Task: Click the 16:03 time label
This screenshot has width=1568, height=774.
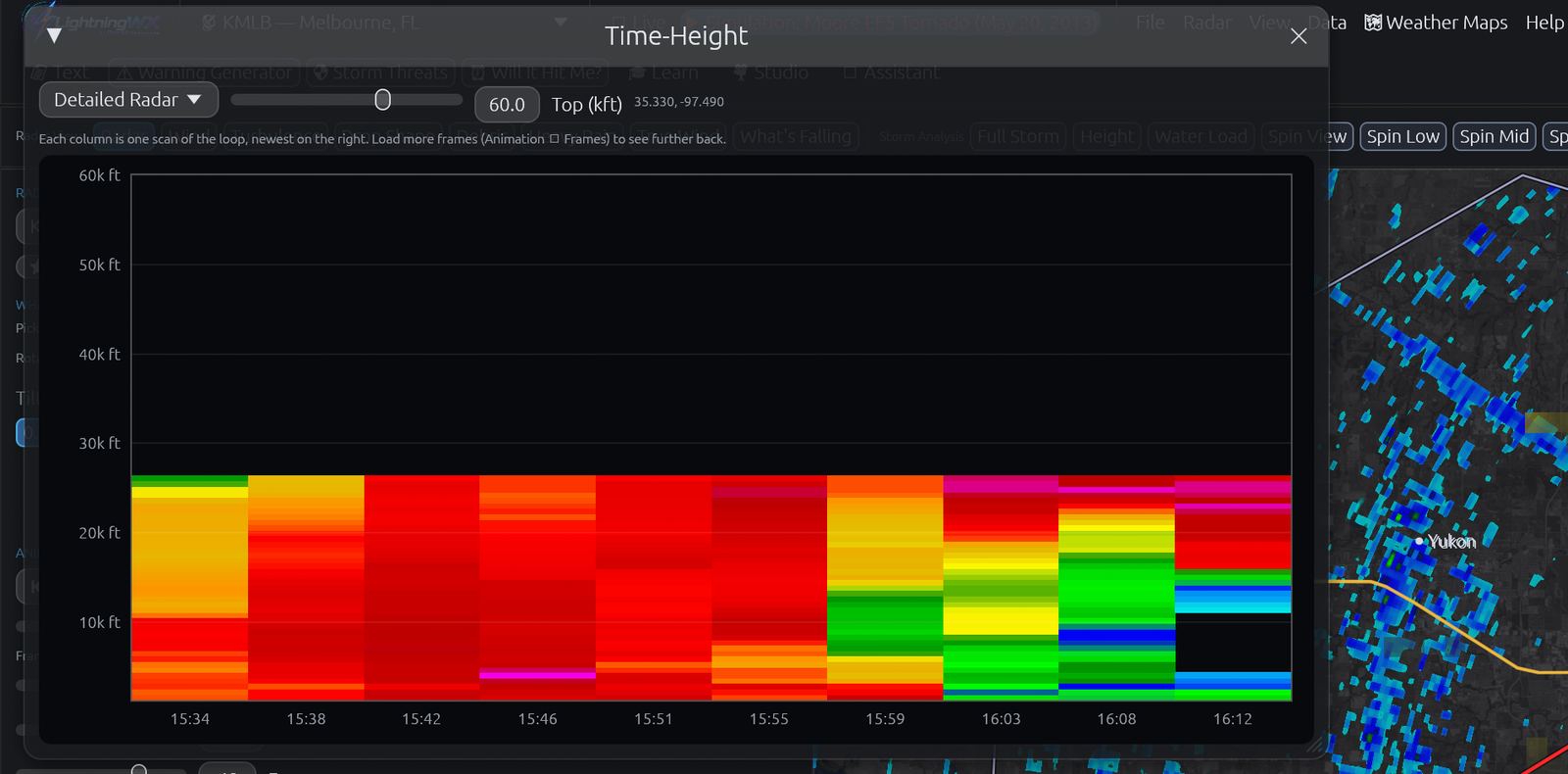Action: click(x=1001, y=719)
